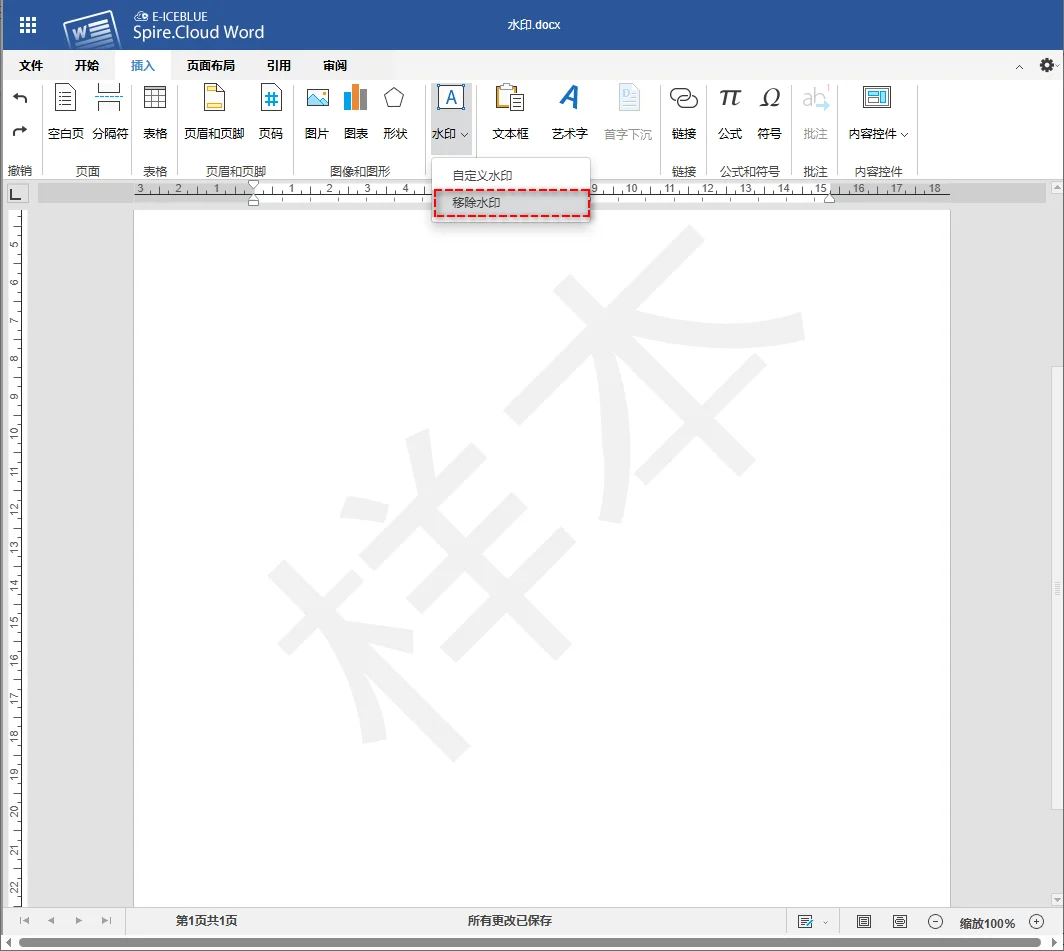Toggle track changes icon in status bar
This screenshot has width=1064, height=951.
(805, 921)
